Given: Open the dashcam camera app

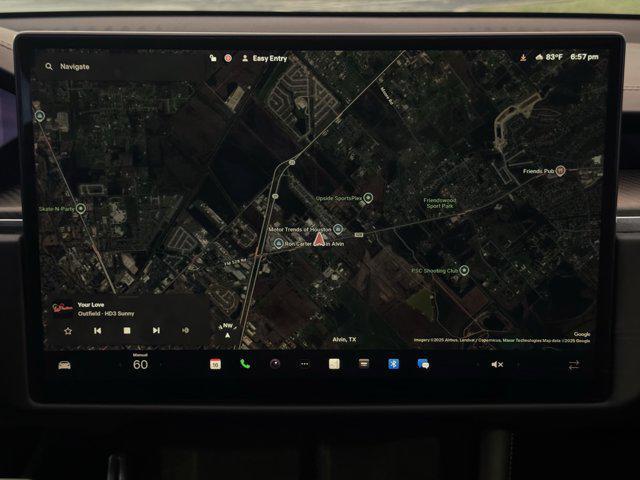Looking at the screenshot, I should click(x=274, y=364).
